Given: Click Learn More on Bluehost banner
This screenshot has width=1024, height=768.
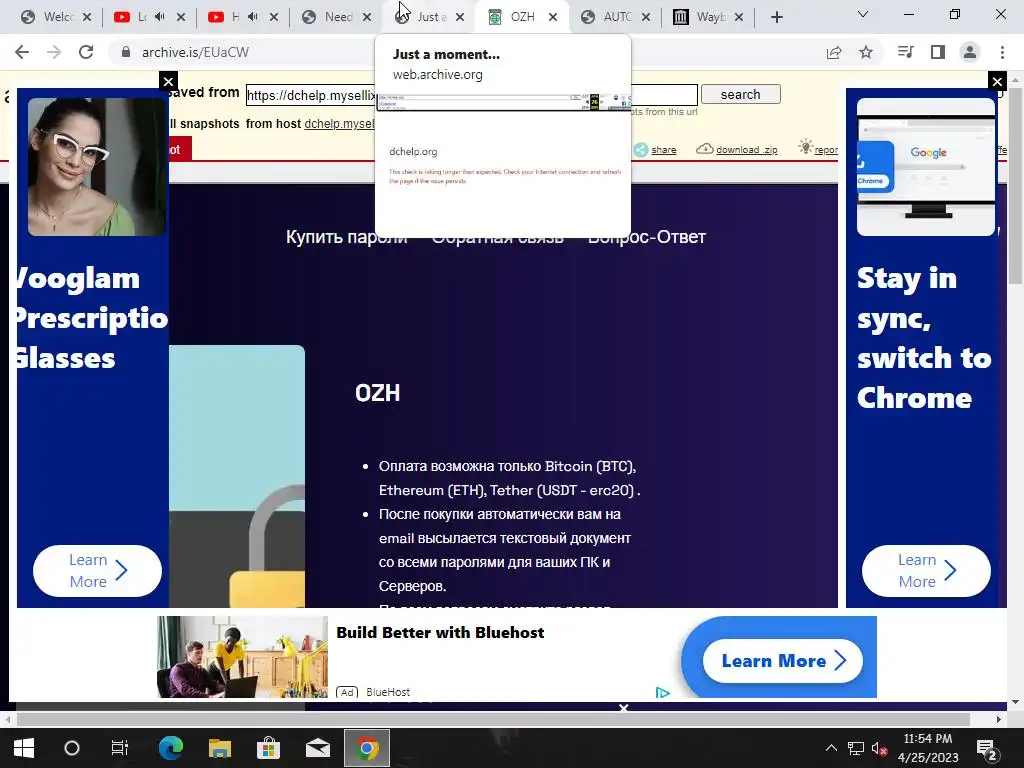Looking at the screenshot, I should [782, 661].
